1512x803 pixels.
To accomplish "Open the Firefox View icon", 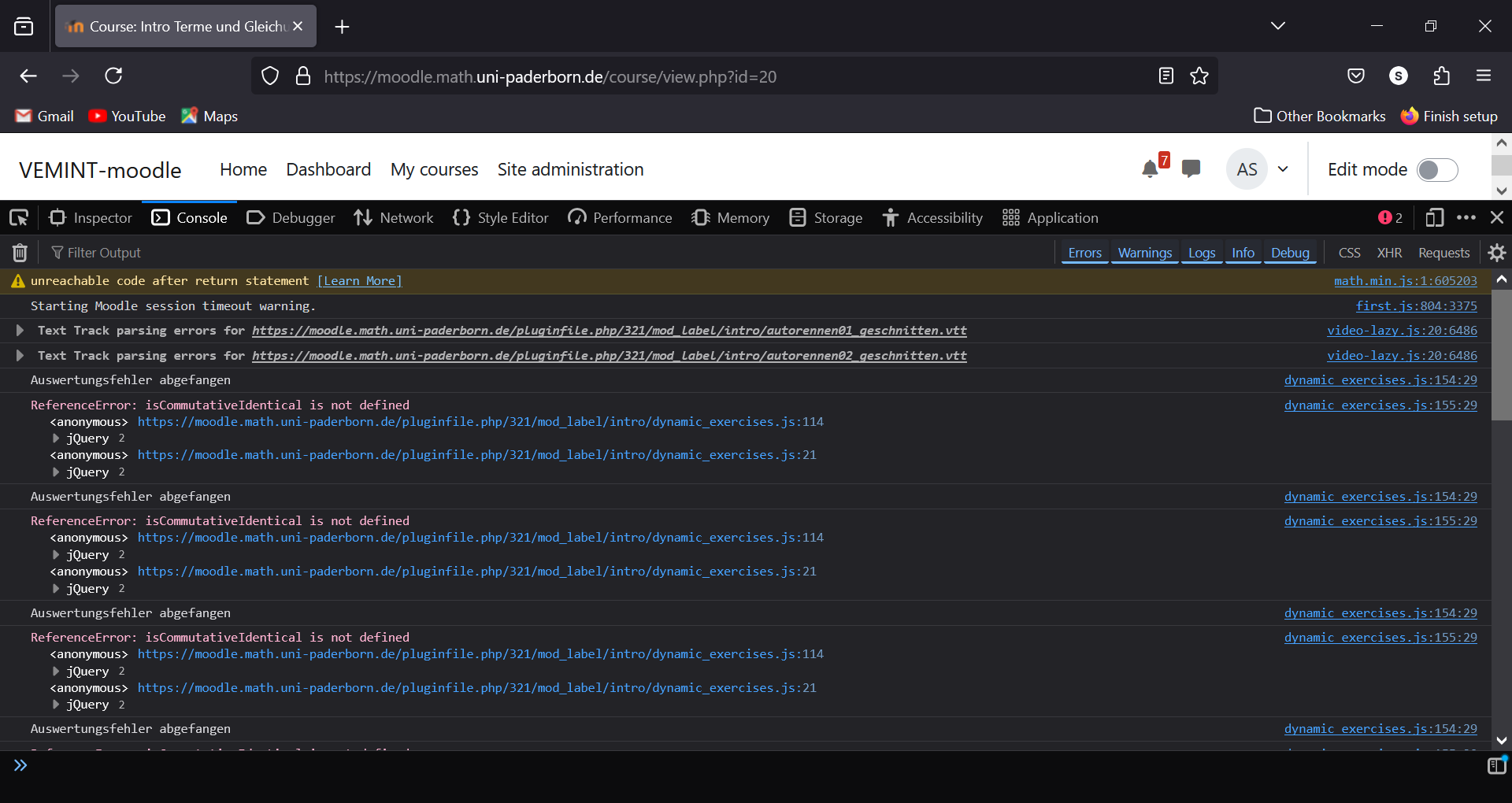I will click(24, 27).
